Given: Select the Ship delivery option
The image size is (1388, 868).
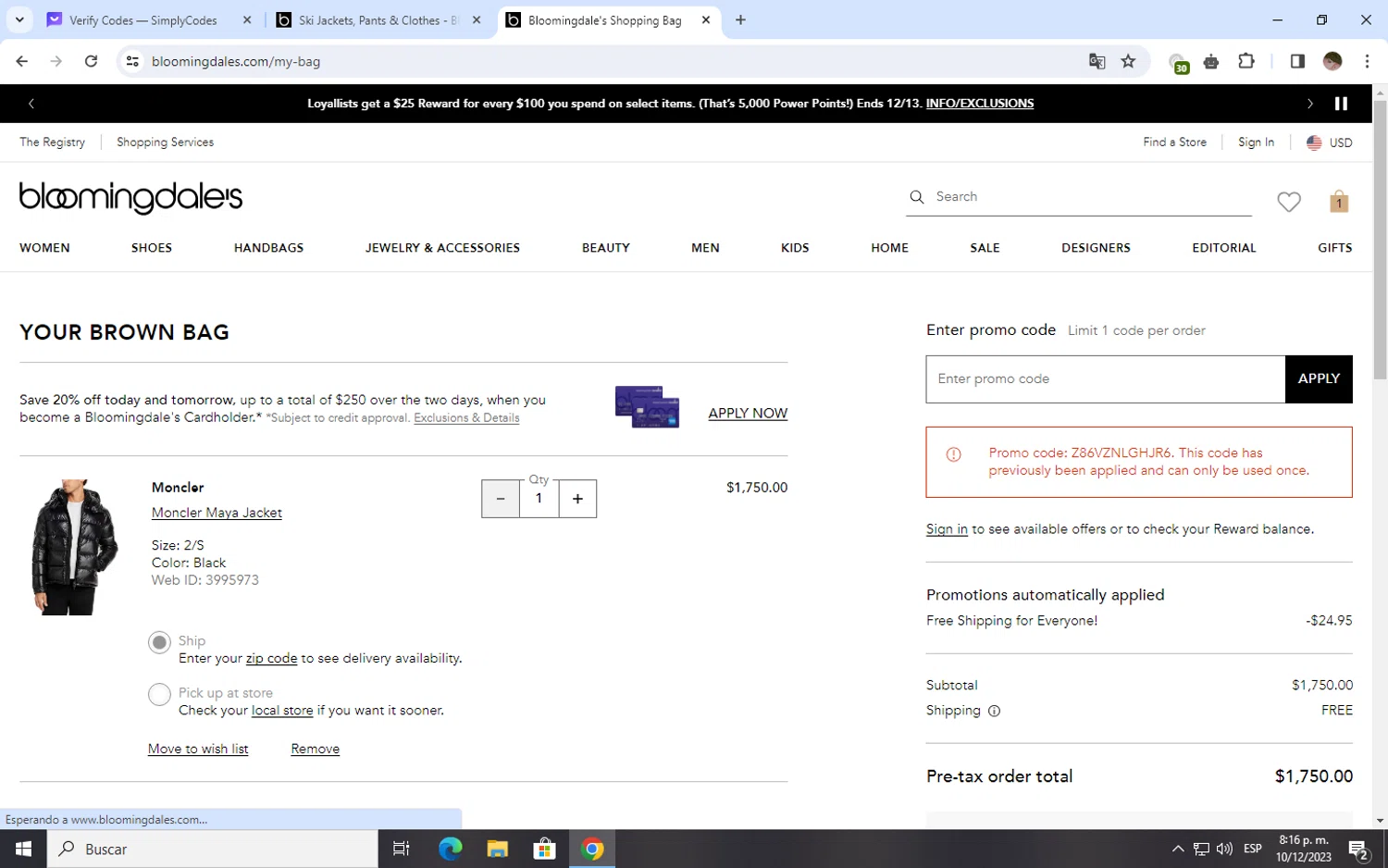Looking at the screenshot, I should (x=159, y=642).
